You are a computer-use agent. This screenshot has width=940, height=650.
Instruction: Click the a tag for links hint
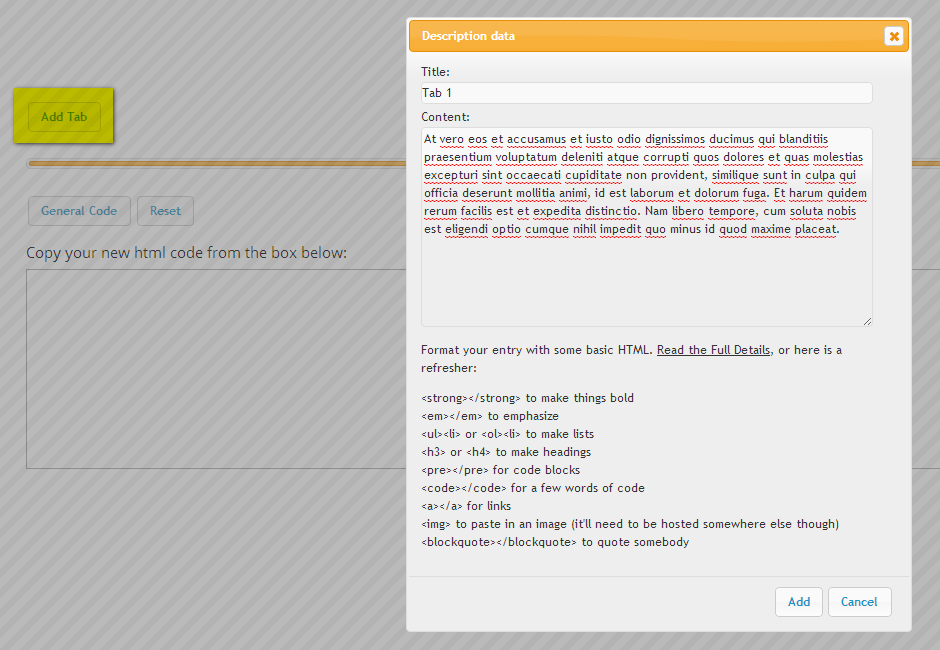point(466,506)
